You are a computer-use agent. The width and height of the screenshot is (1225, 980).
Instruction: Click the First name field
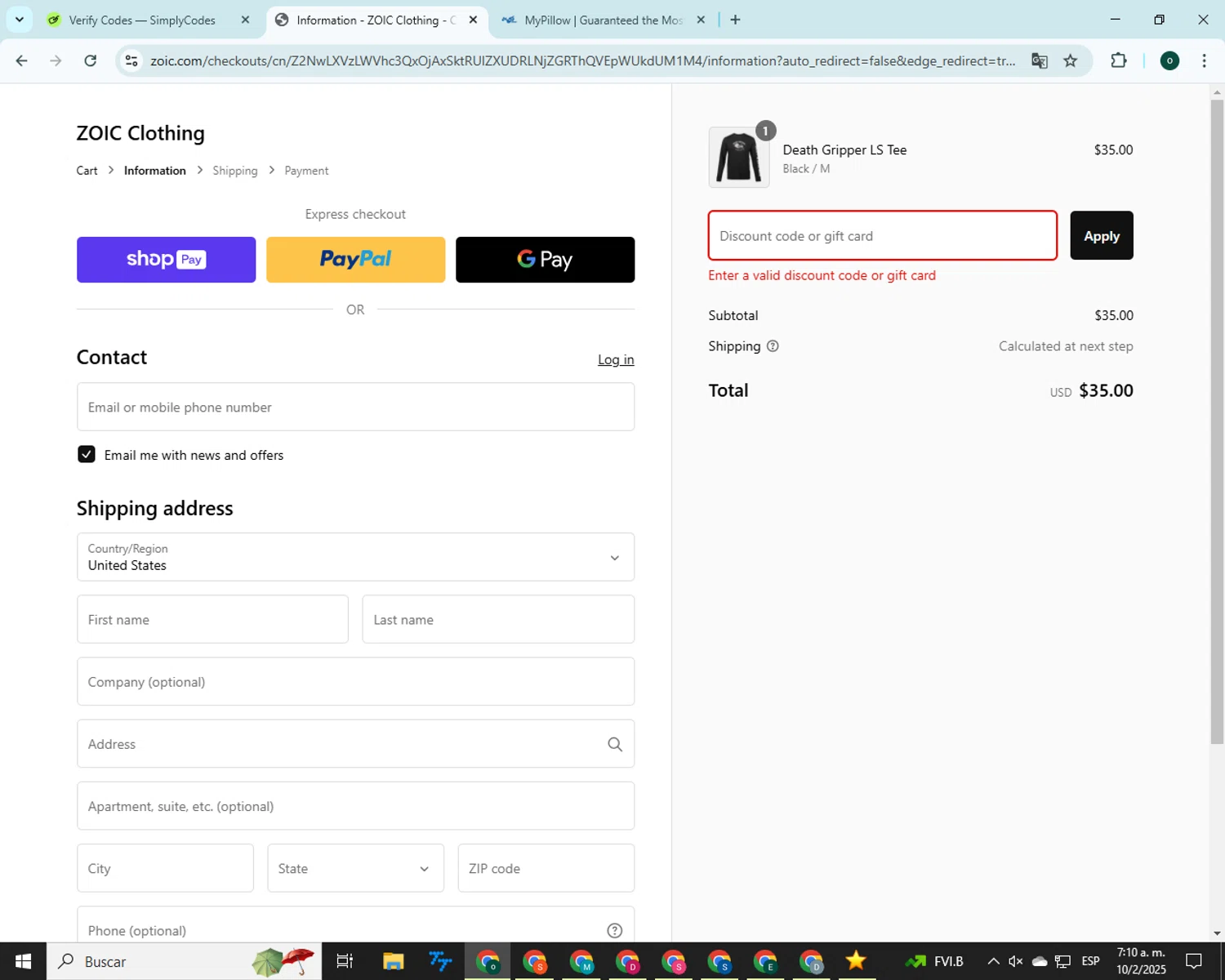click(x=212, y=619)
